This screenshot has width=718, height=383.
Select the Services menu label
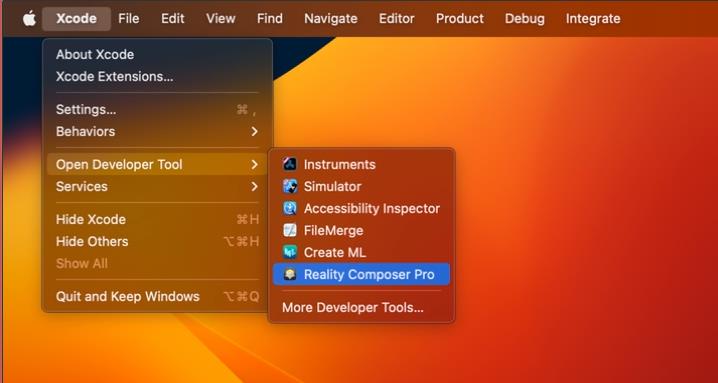82,186
